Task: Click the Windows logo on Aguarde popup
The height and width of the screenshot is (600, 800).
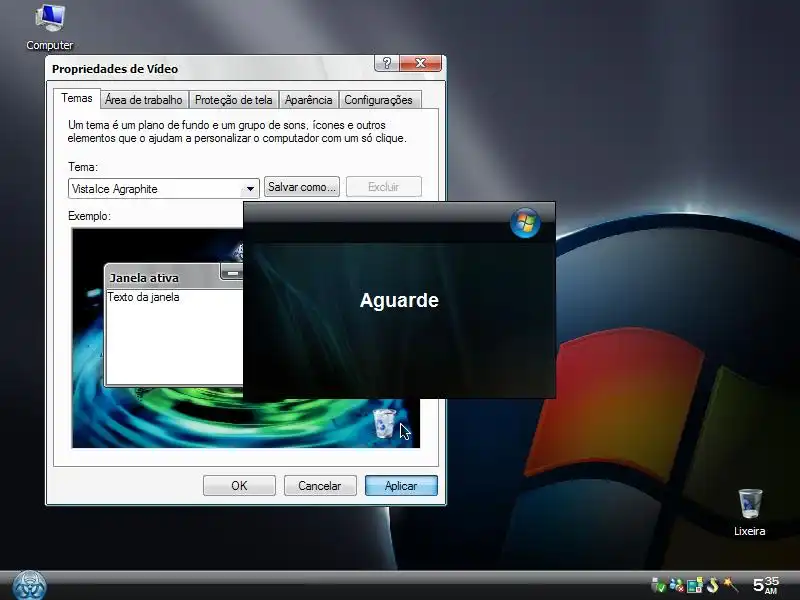Action: [x=525, y=222]
